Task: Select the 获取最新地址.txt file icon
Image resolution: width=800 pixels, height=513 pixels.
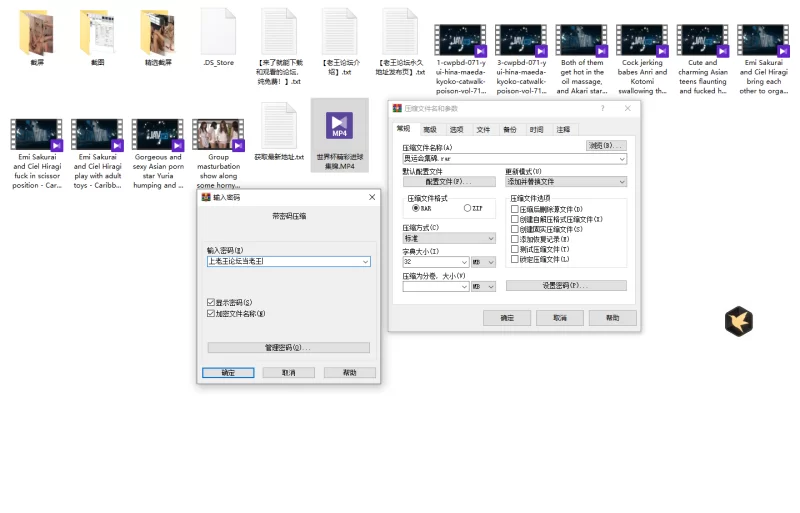Action: (x=279, y=126)
